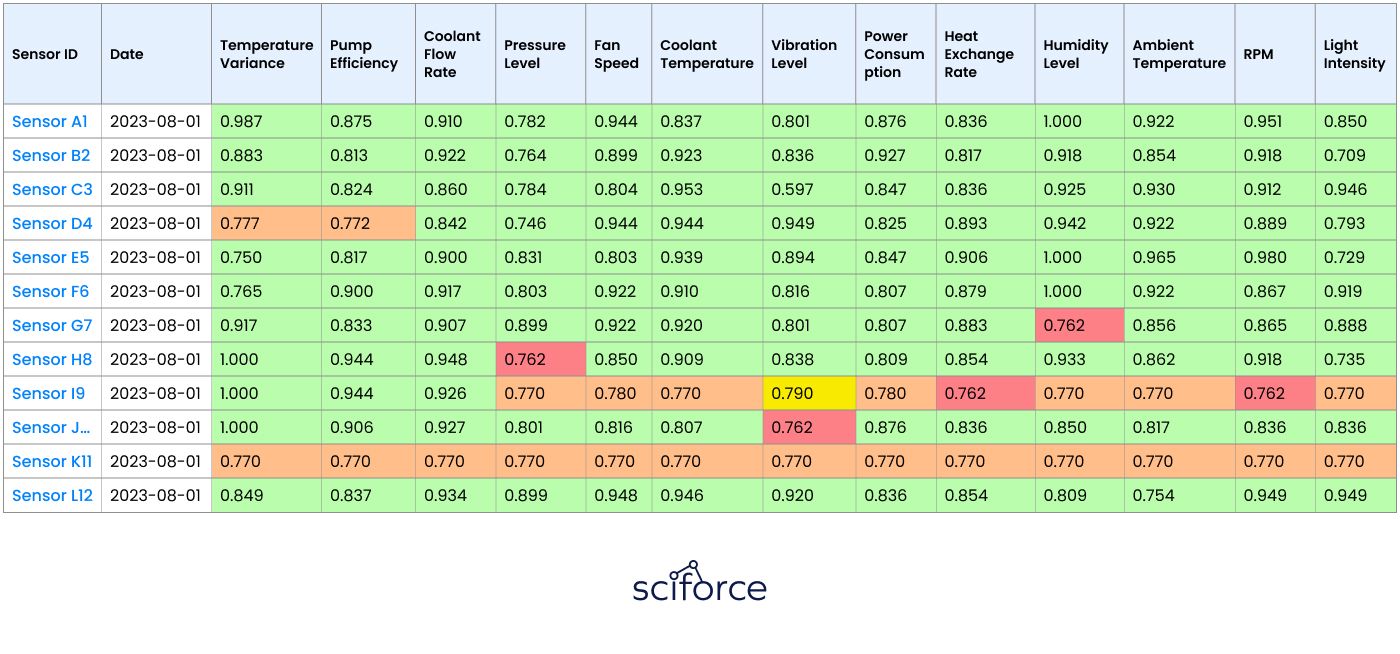1400x654 pixels.
Task: Select the Light Intensity column header
Action: [x=1355, y=54]
